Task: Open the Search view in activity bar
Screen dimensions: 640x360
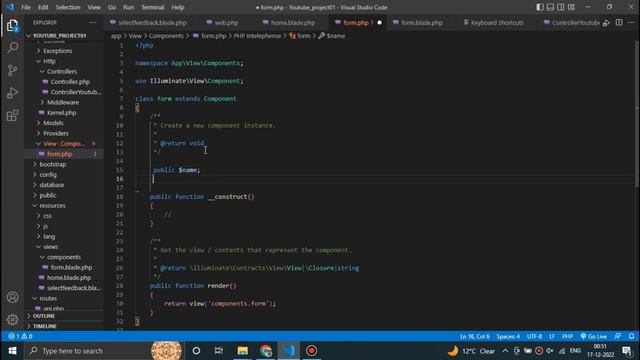Action: pos(12,48)
